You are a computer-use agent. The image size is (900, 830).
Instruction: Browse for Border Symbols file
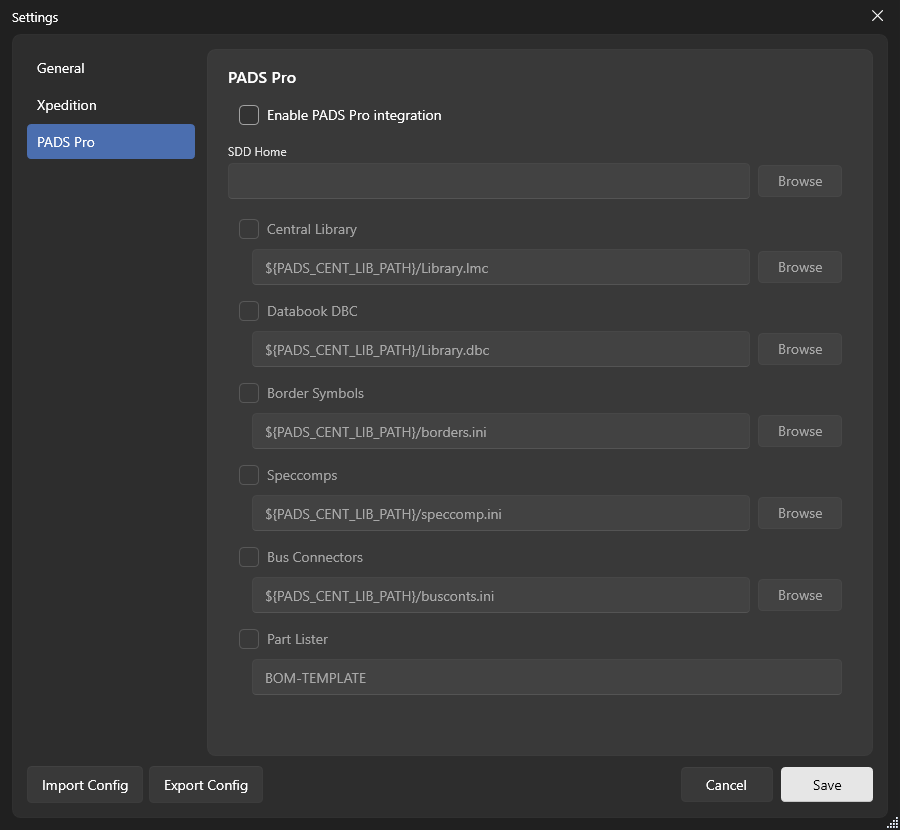click(800, 432)
